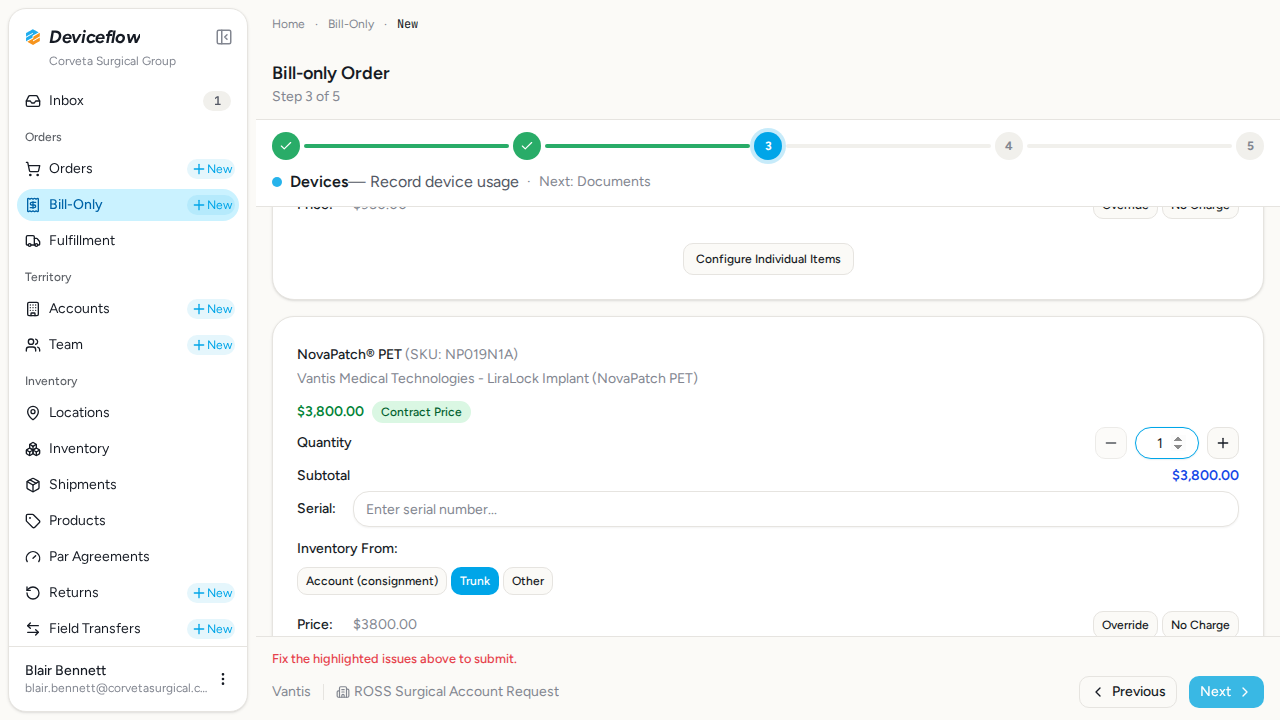This screenshot has width=1280, height=720.
Task: Navigate to Bill-Only breadcrumb
Action: point(351,24)
